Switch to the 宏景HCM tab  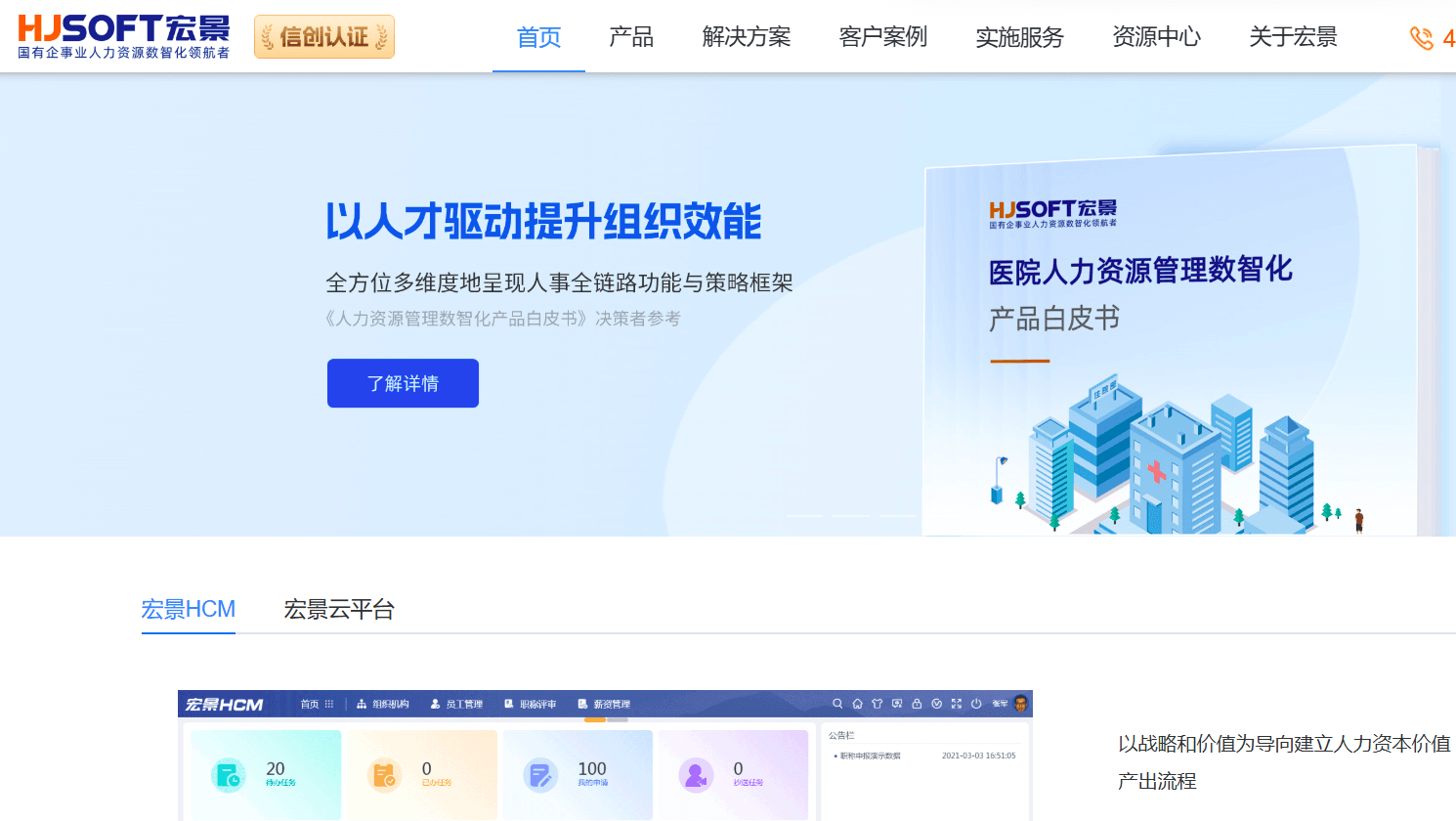pyautogui.click(x=189, y=609)
